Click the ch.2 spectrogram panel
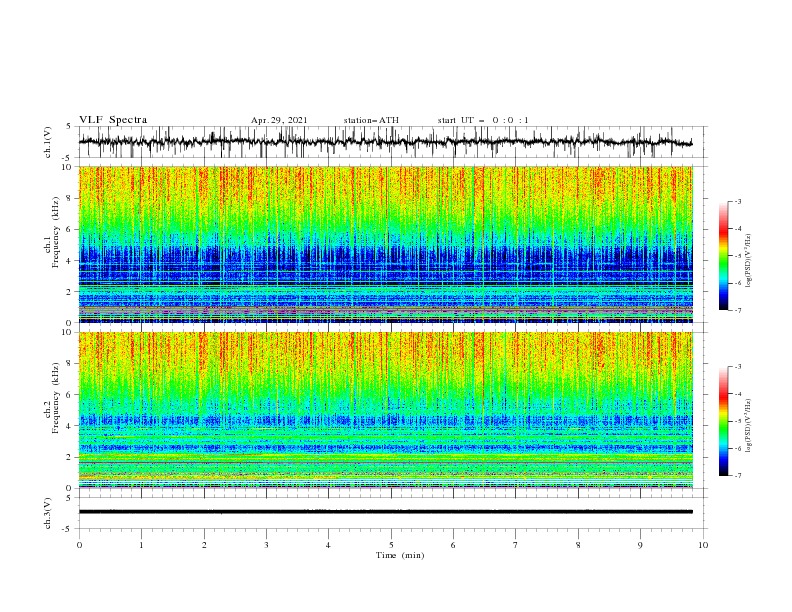Viewport: 792px width, 612px height. [x=385, y=410]
